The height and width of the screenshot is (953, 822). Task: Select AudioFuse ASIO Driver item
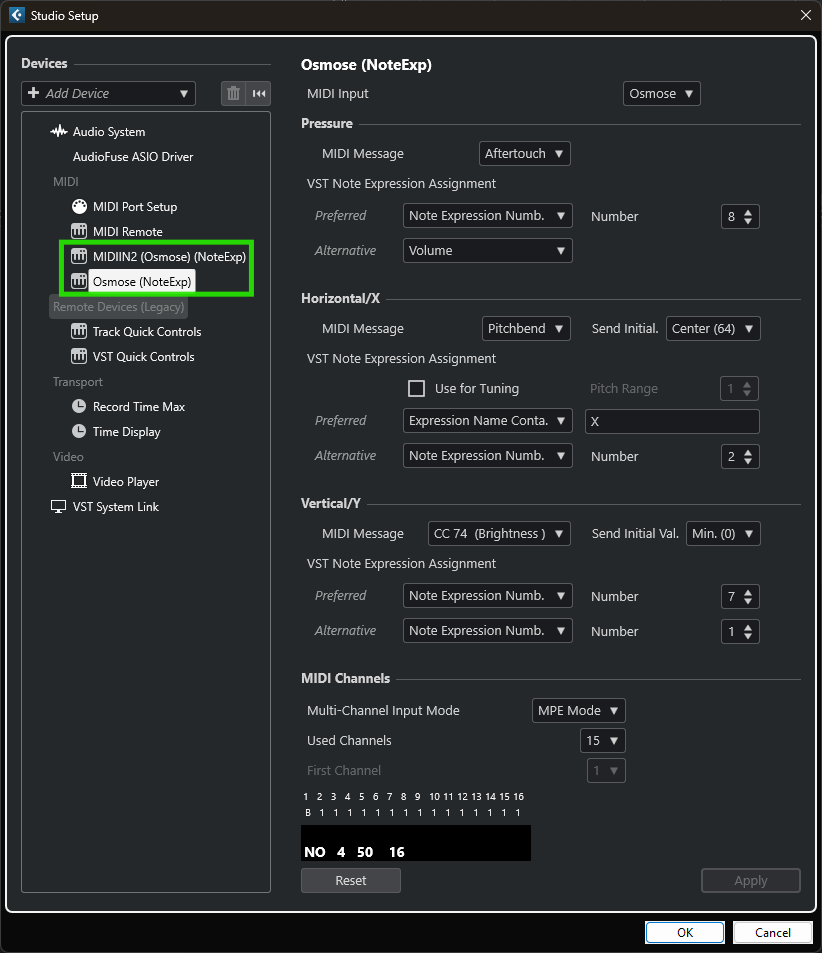tap(132, 157)
